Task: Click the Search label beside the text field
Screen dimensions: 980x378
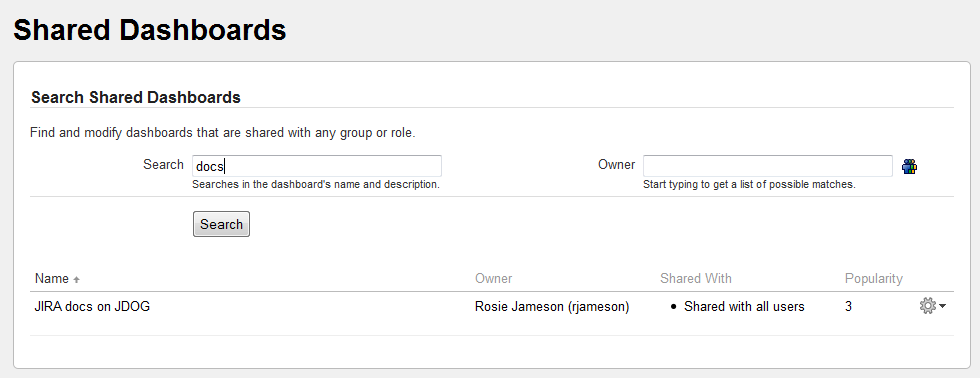Action: click(x=163, y=164)
